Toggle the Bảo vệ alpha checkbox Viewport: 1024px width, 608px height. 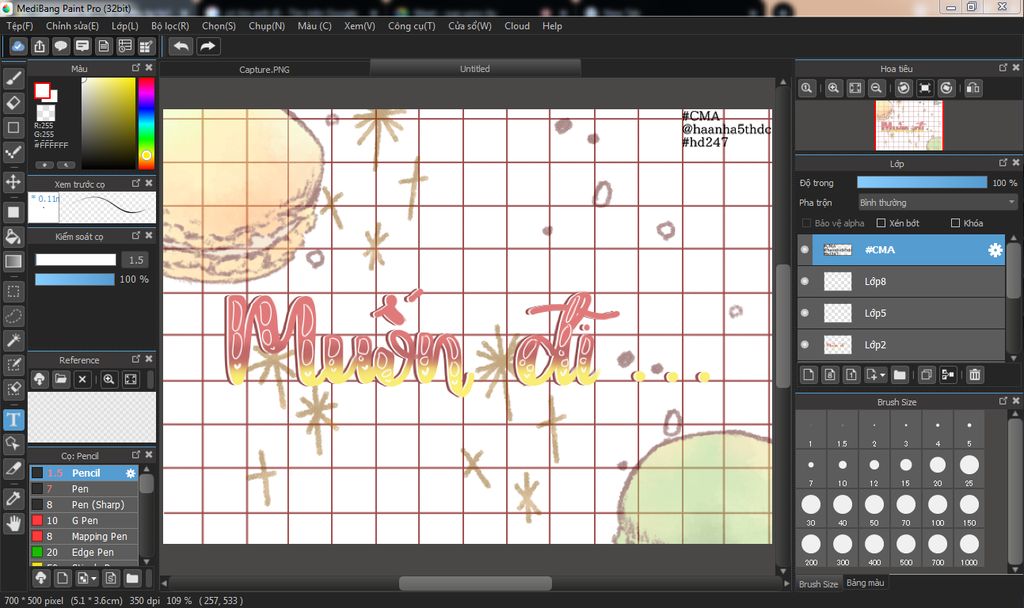click(807, 223)
